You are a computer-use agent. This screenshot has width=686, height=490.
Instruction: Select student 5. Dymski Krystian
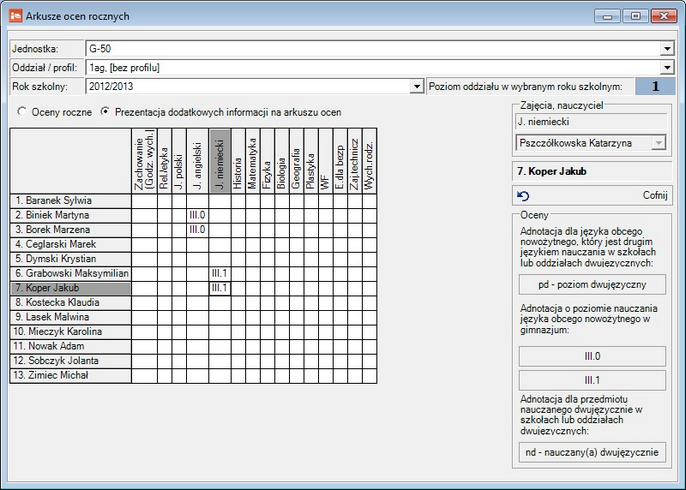pyautogui.click(x=70, y=259)
